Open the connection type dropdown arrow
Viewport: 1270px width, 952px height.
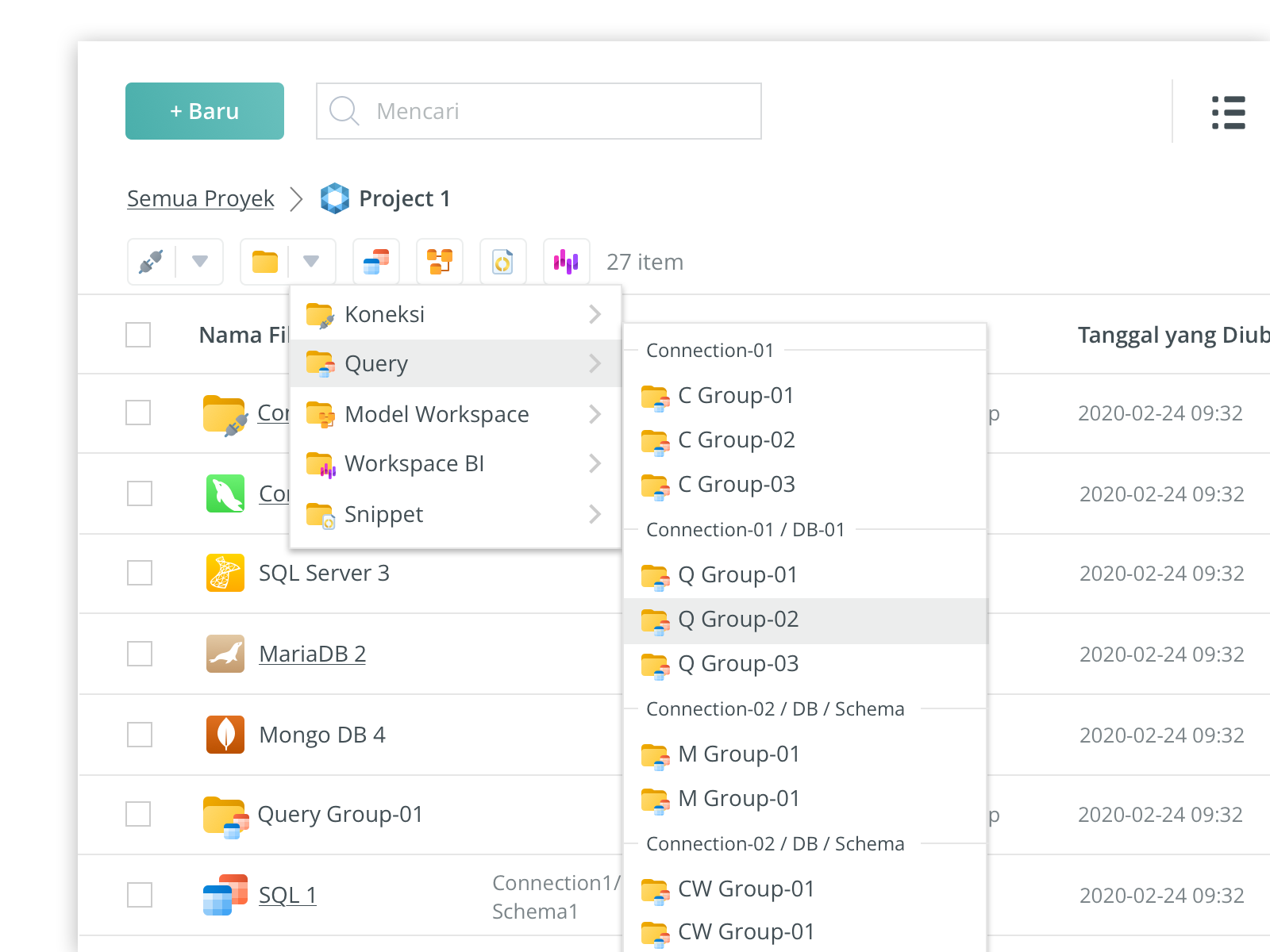200,262
